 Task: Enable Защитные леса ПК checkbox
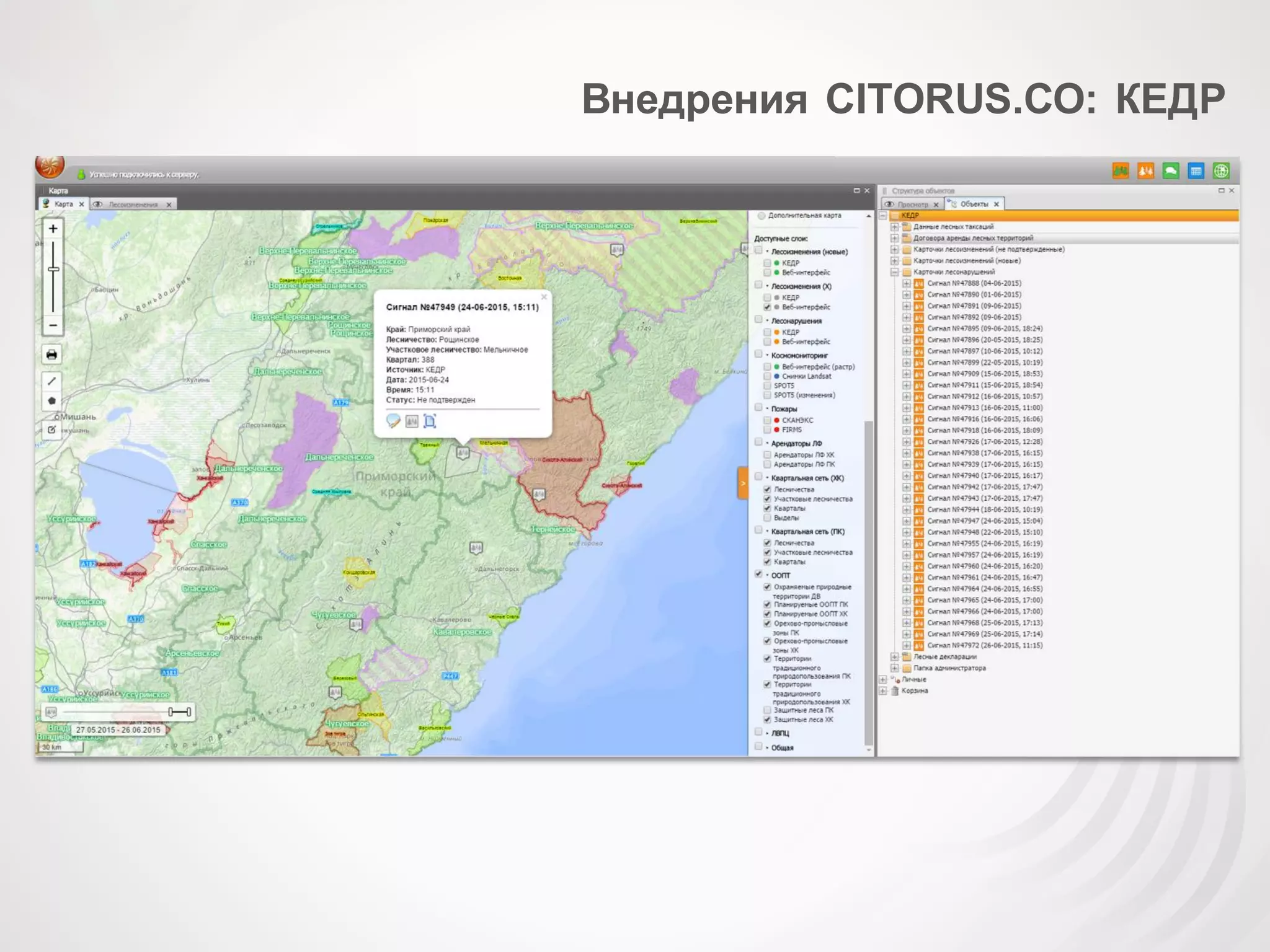click(768, 710)
